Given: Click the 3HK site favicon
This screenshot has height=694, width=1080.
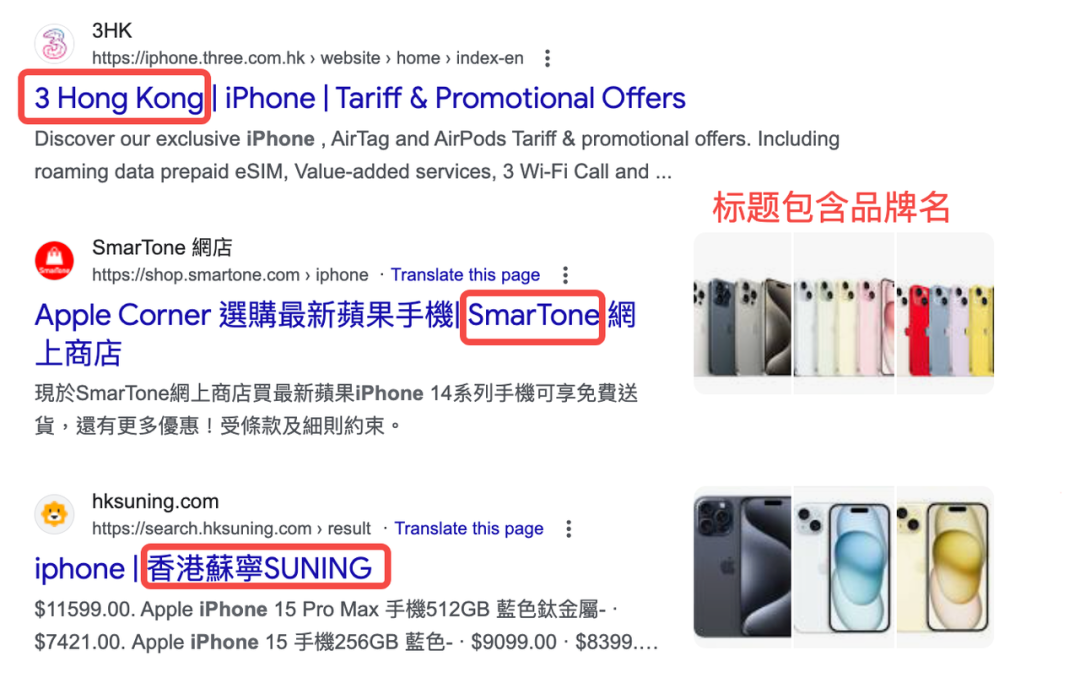Looking at the screenshot, I should tap(54, 44).
